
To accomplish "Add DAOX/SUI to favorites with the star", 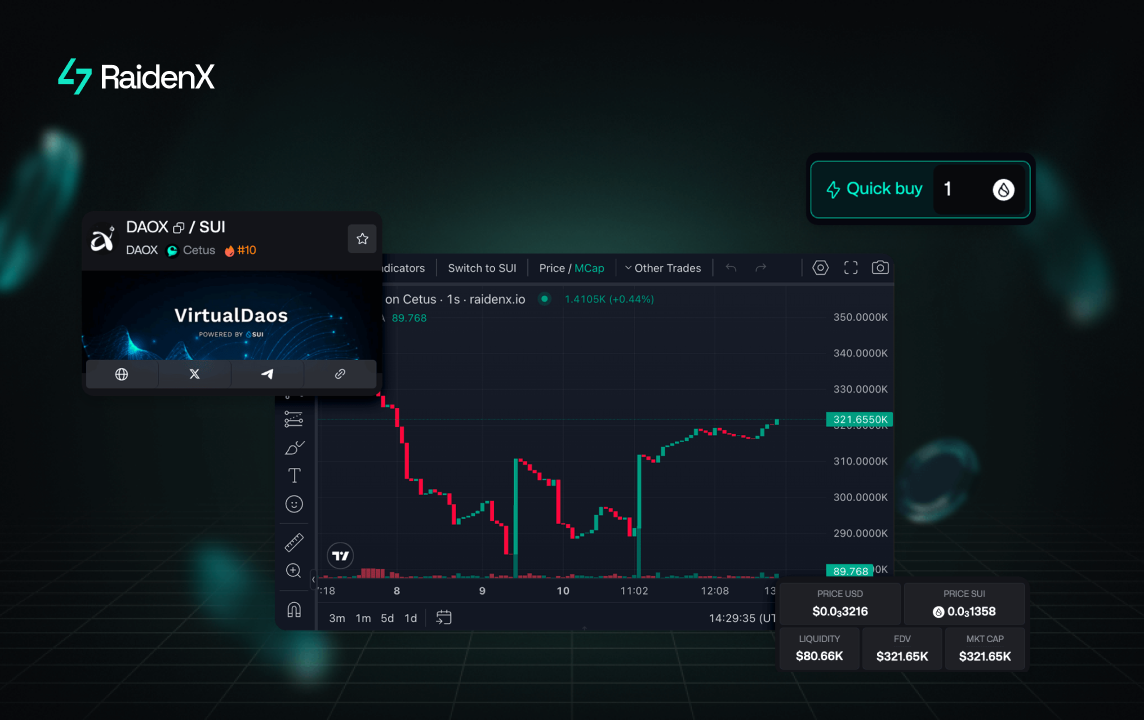I will click(362, 239).
